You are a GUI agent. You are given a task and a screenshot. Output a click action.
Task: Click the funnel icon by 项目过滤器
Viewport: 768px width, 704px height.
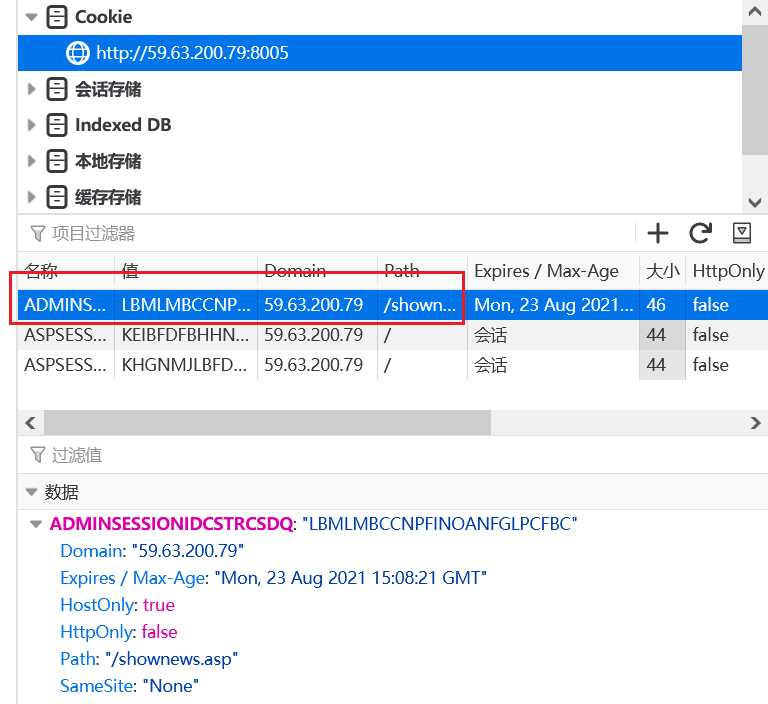point(38,234)
